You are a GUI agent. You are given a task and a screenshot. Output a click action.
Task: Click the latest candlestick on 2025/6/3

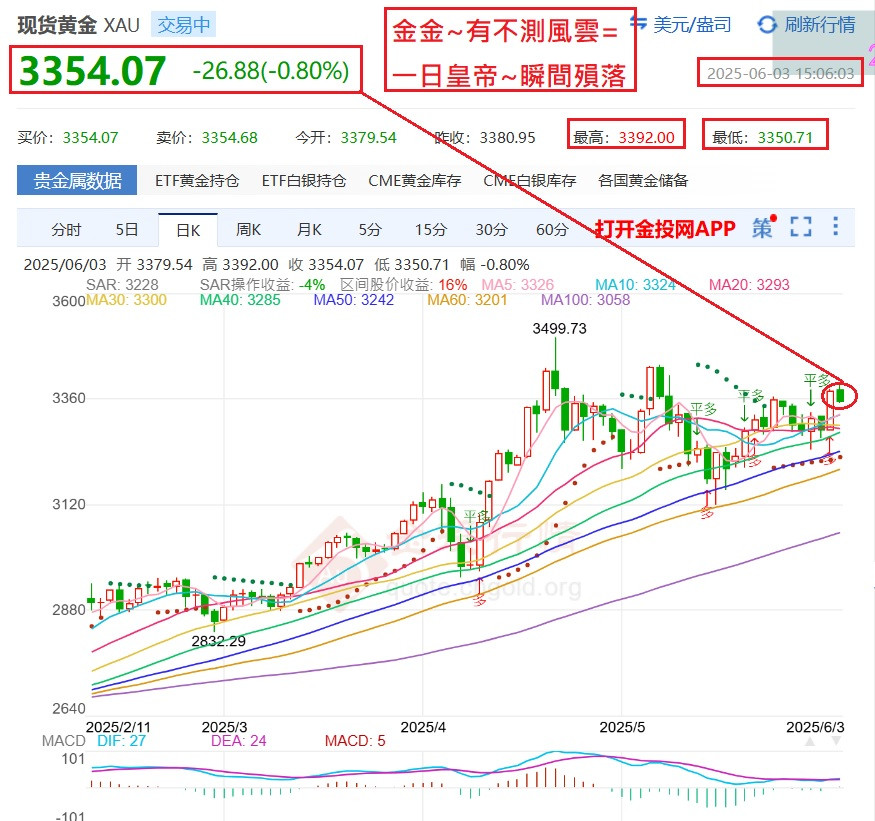(x=840, y=396)
